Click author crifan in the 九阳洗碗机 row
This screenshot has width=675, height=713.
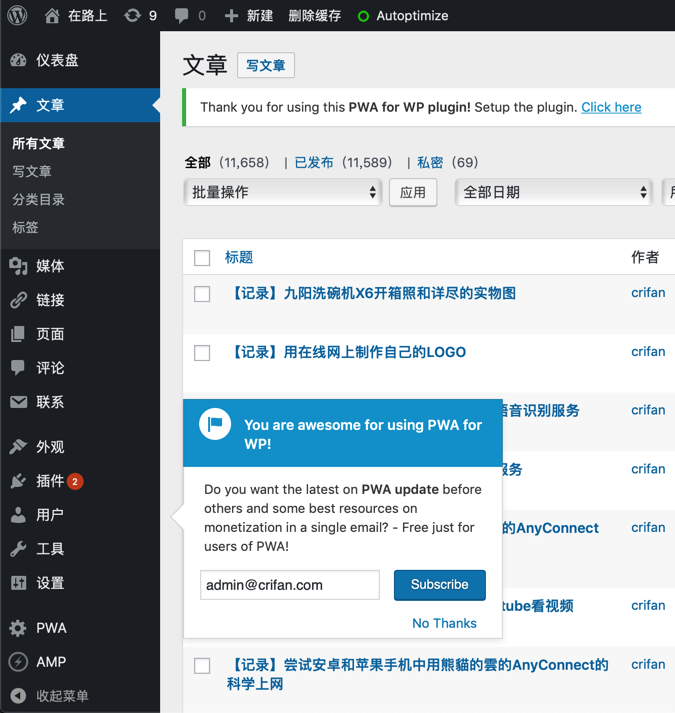648,293
